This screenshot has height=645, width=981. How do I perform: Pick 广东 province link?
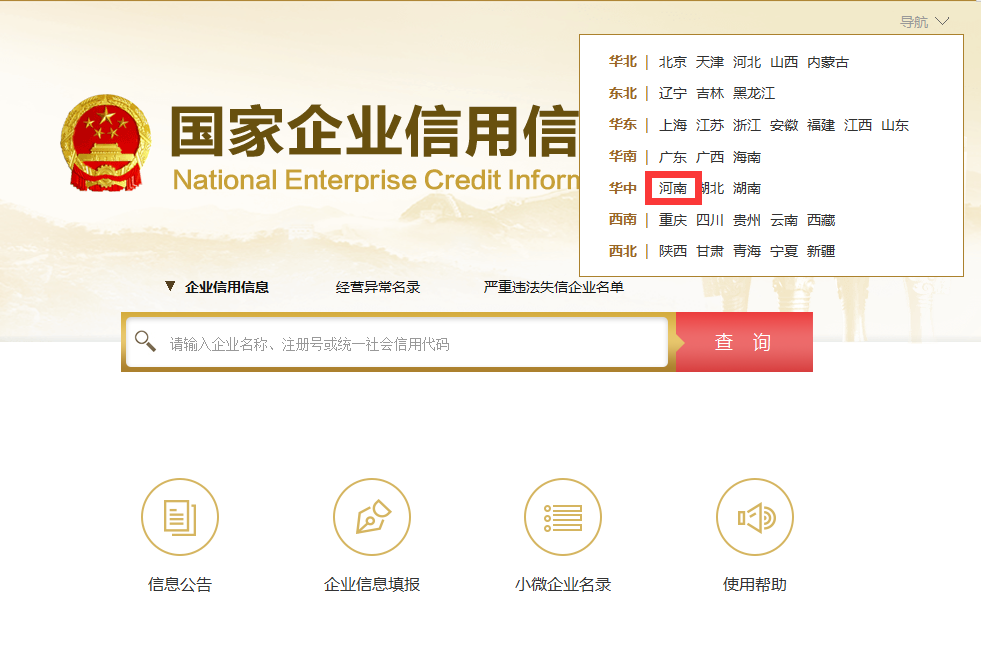point(673,157)
